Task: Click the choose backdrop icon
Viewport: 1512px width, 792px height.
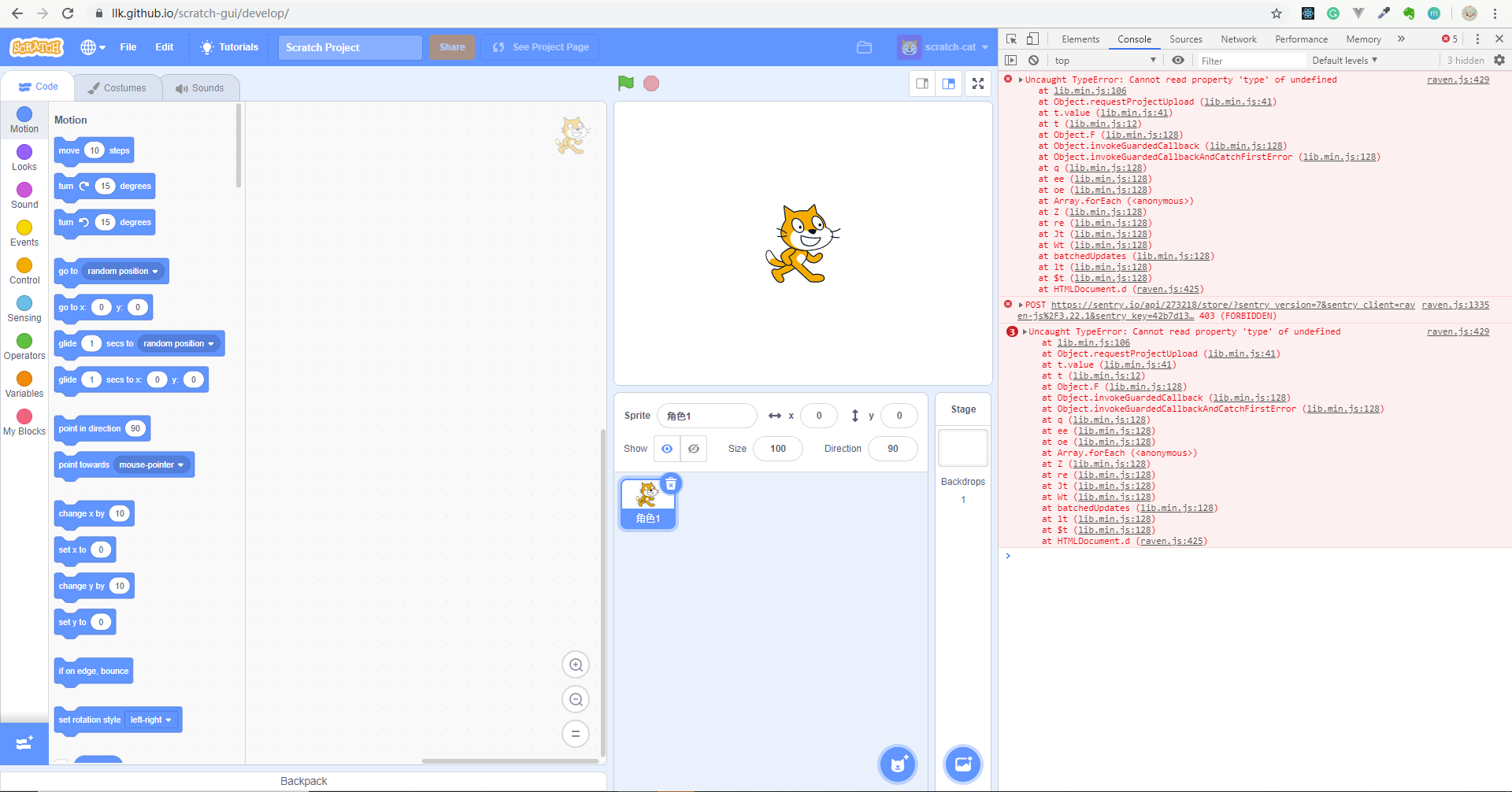Action: click(962, 764)
